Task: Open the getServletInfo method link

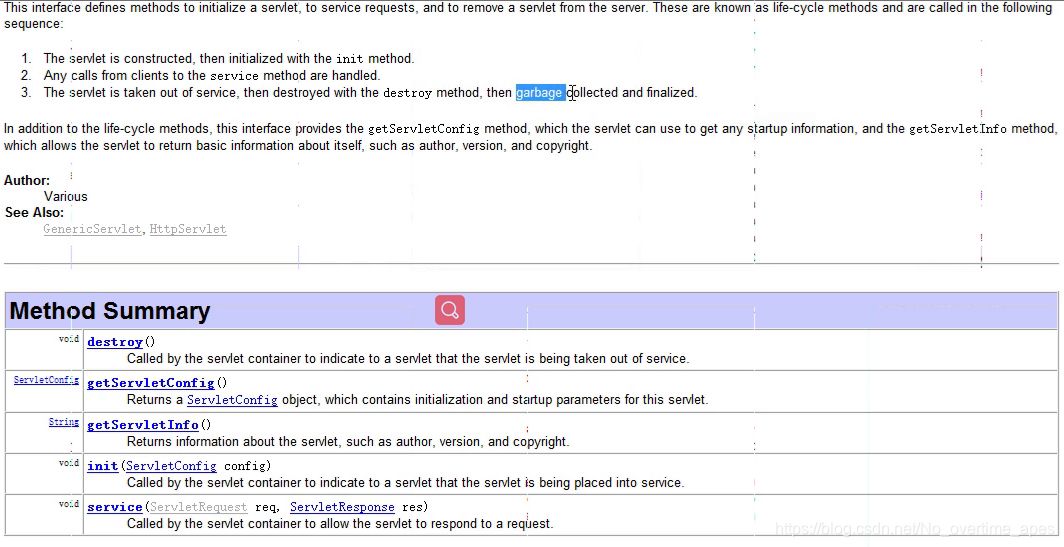Action: click(142, 425)
